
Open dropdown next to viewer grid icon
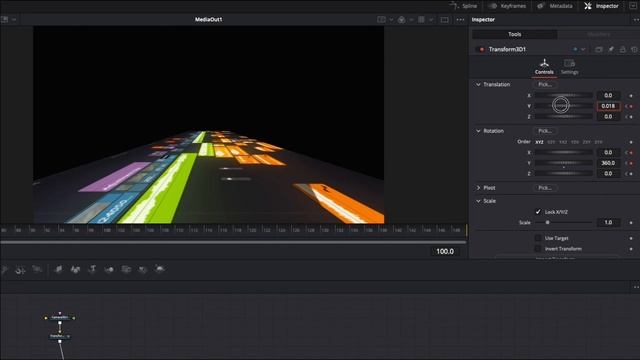431,20
